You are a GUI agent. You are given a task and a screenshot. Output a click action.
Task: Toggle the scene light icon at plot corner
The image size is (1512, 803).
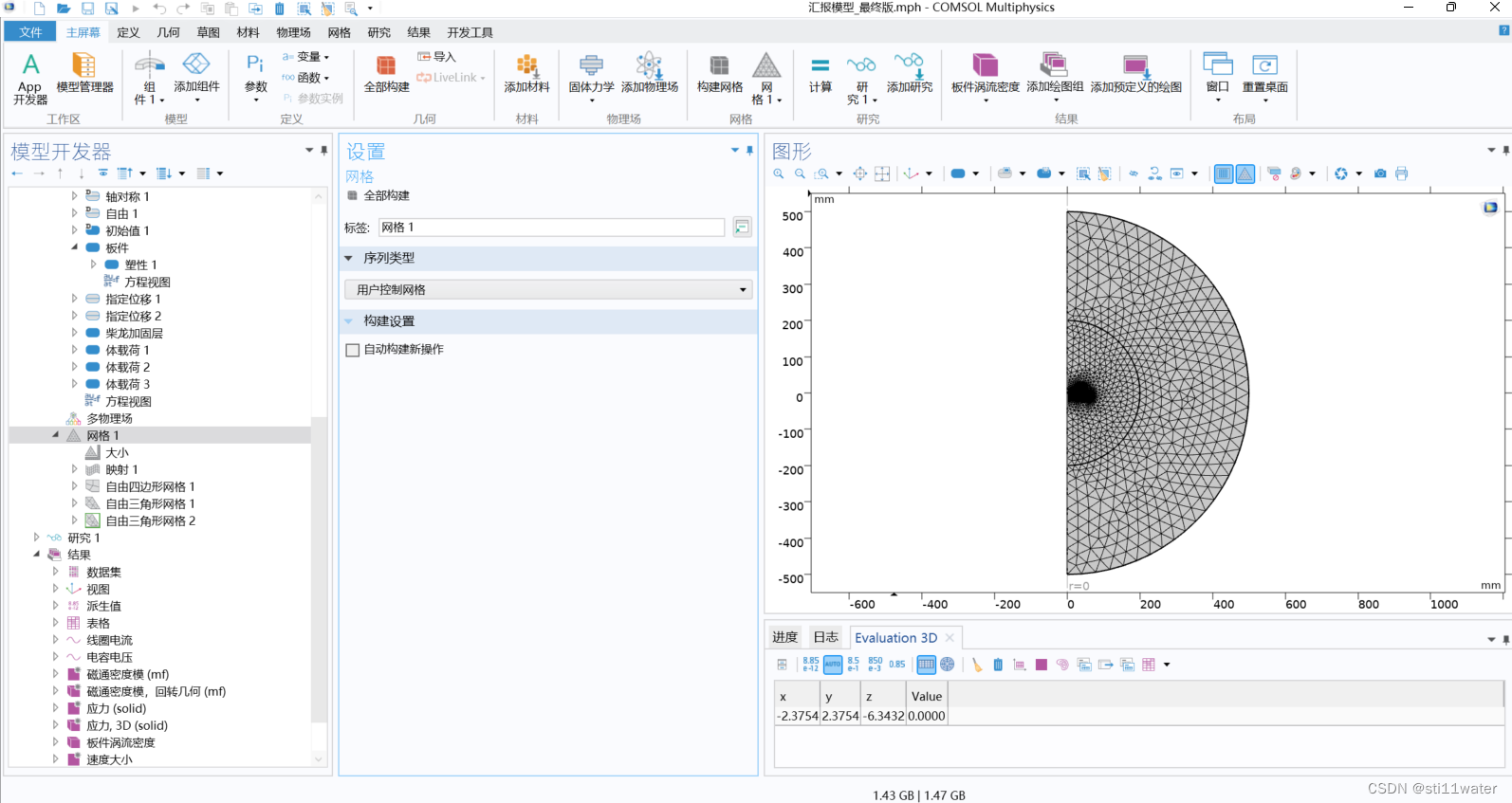(1490, 208)
